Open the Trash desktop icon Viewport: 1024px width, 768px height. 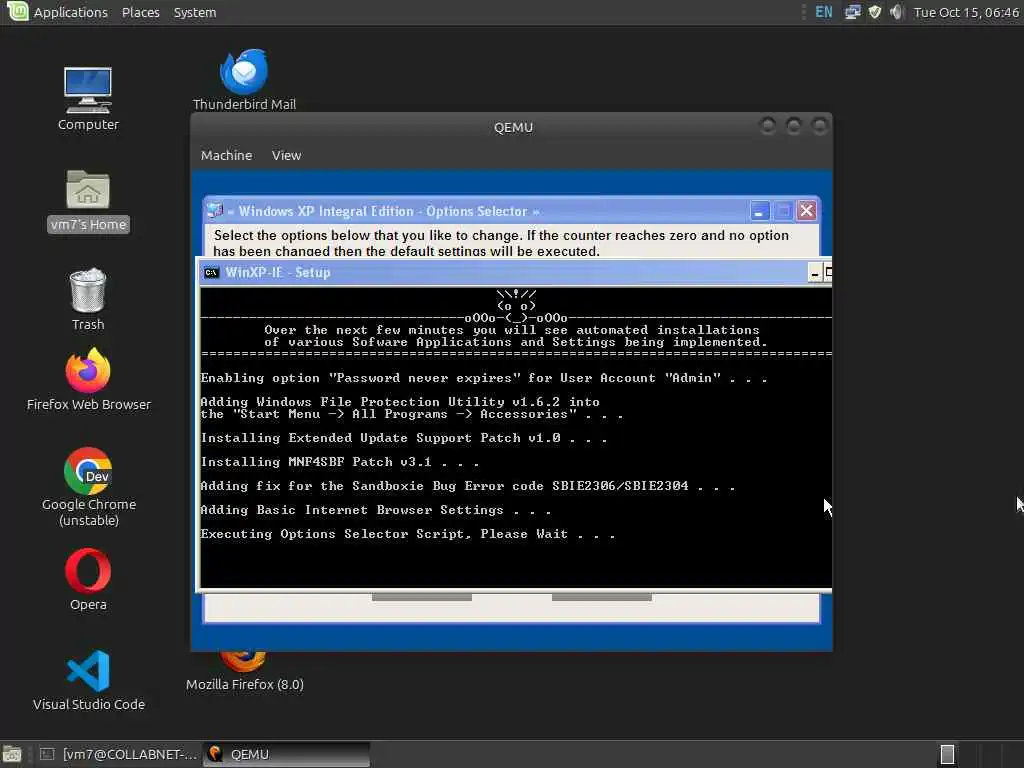(x=88, y=290)
